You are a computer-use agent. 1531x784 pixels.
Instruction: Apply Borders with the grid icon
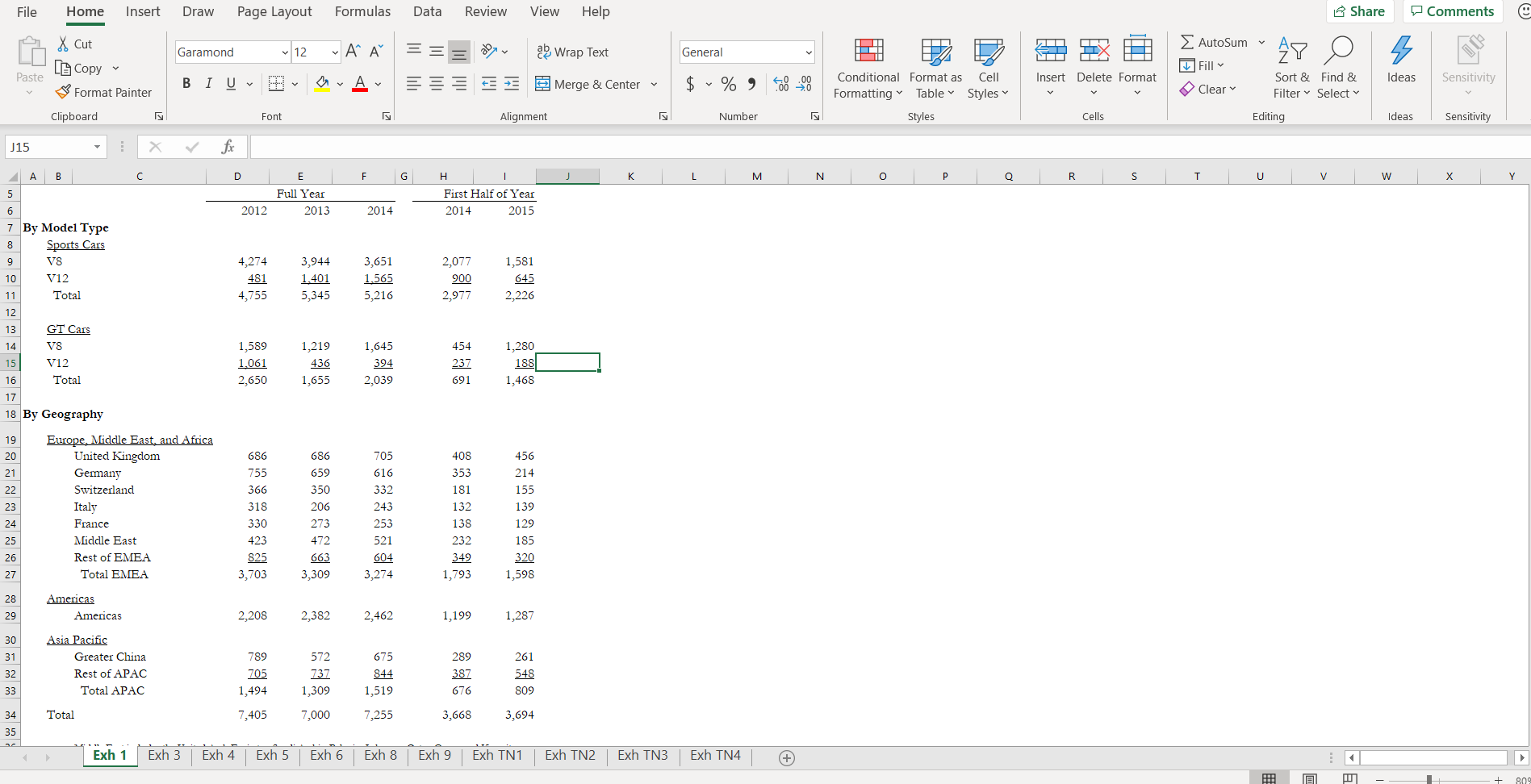pyautogui.click(x=276, y=84)
